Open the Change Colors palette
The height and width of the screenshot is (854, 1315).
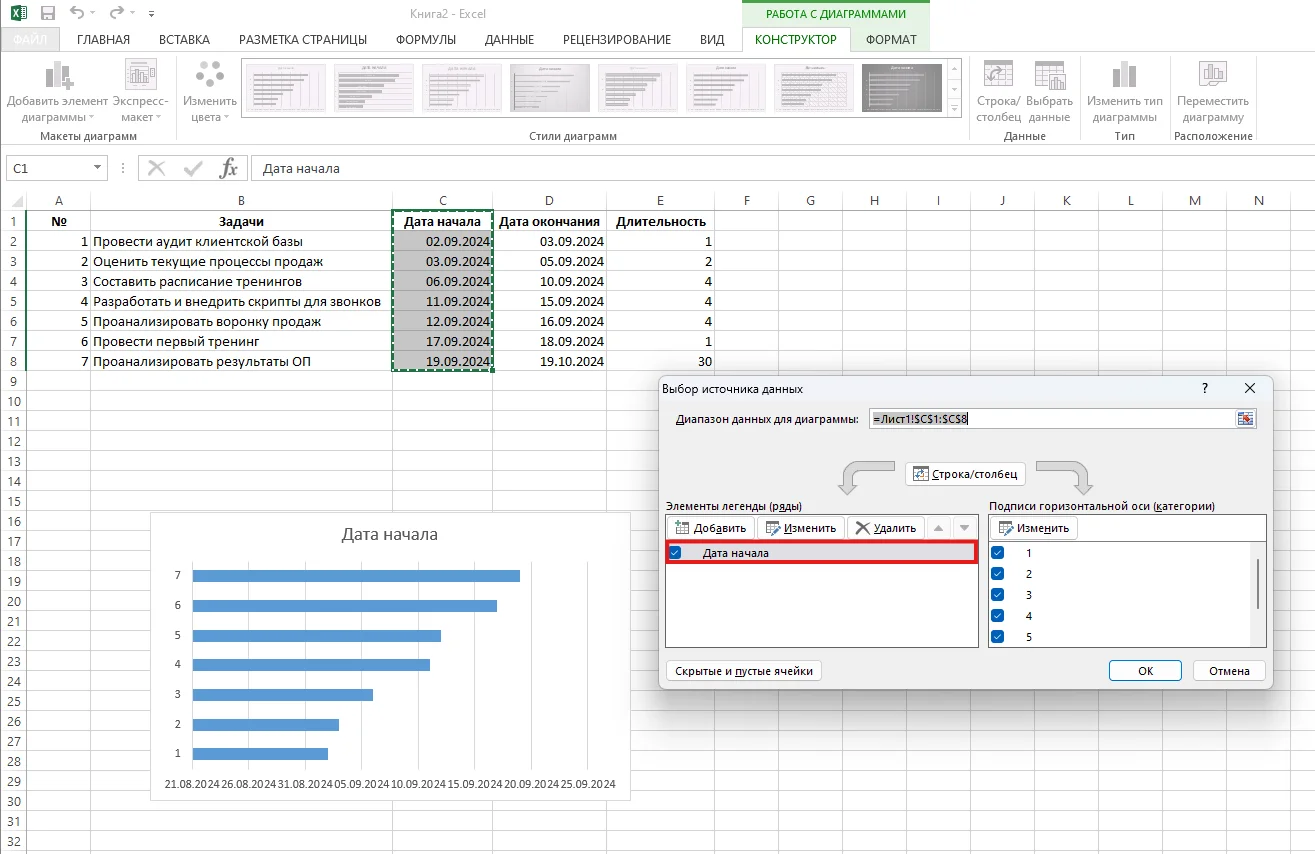pyautogui.click(x=210, y=91)
